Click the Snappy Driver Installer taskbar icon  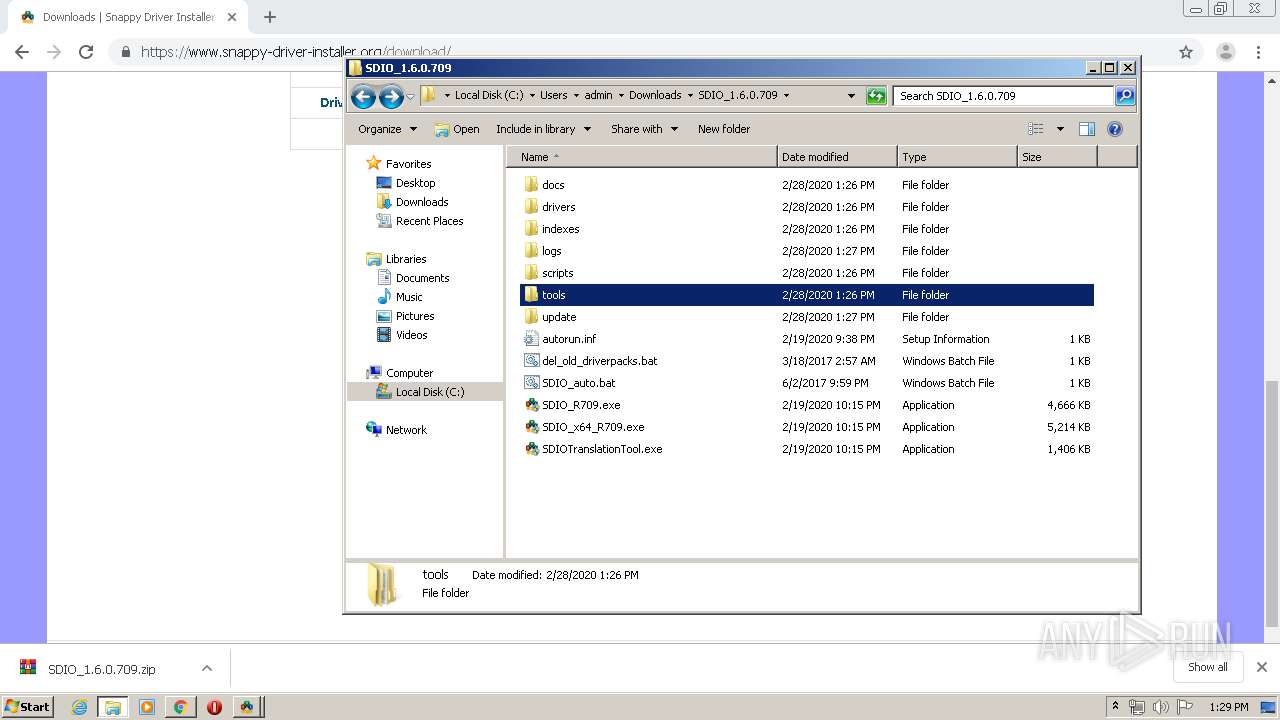(x=247, y=707)
